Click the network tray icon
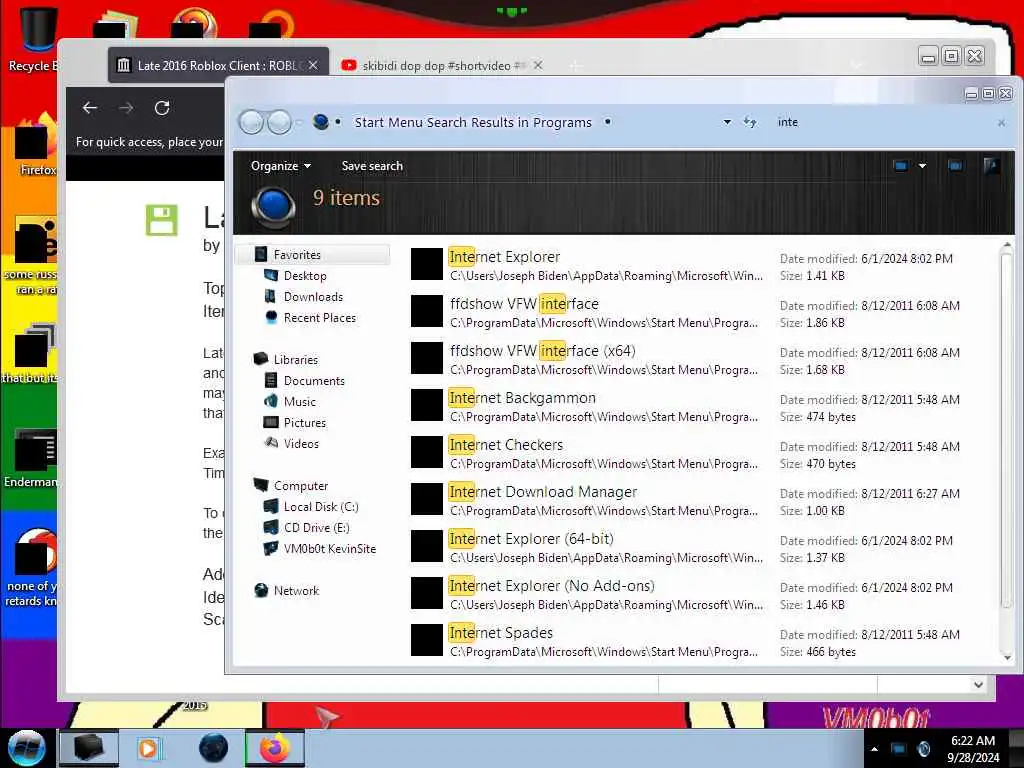The image size is (1024, 768). click(x=899, y=749)
